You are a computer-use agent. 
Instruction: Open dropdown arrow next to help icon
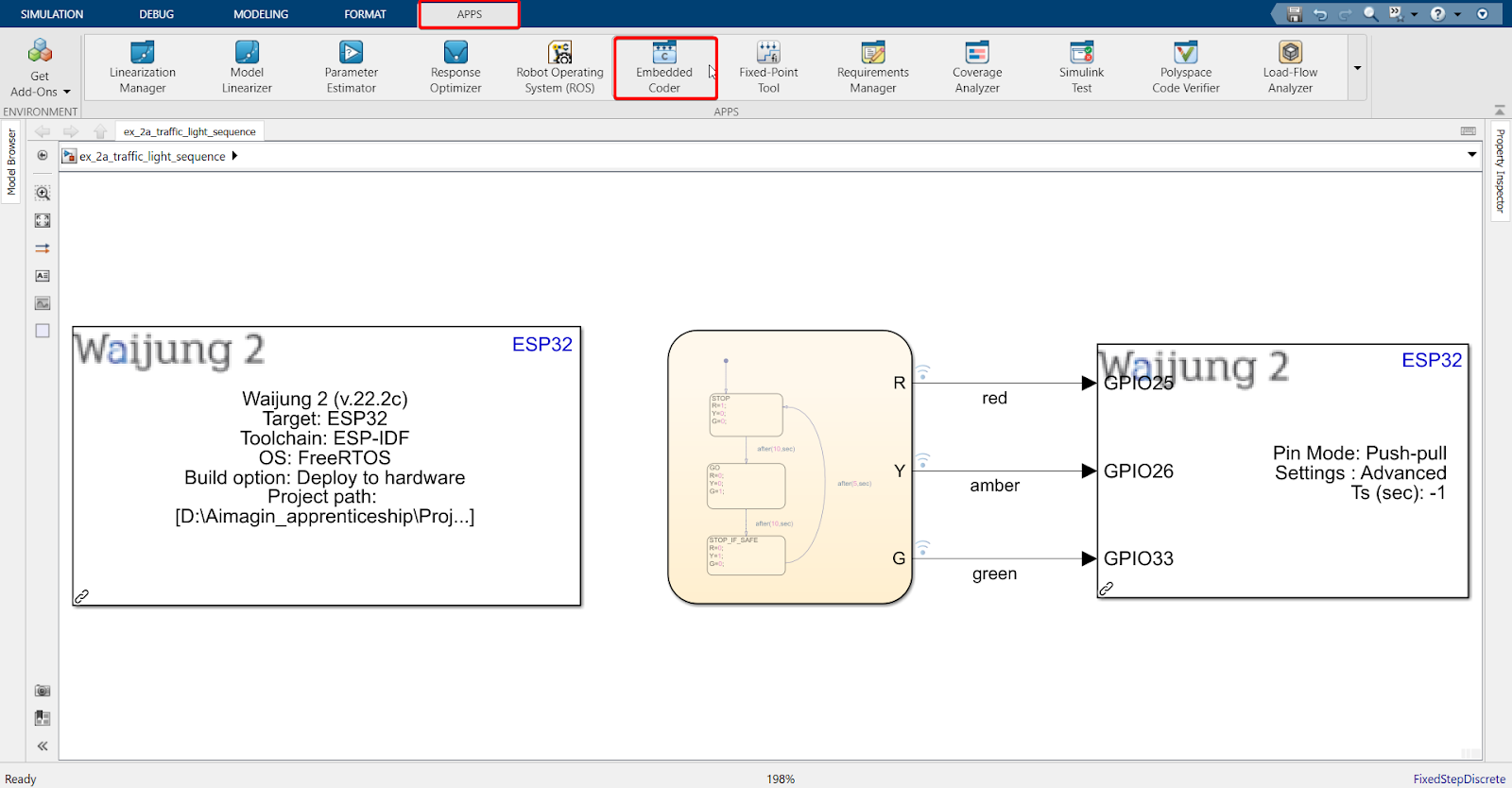1458,14
